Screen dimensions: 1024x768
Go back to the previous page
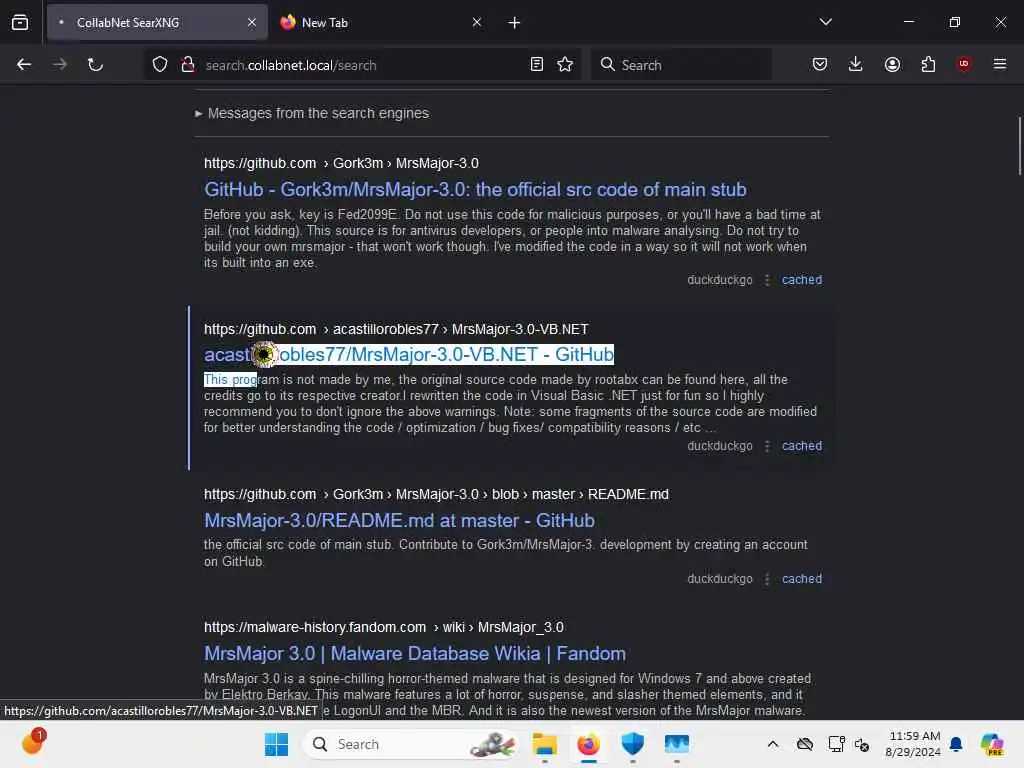click(24, 64)
